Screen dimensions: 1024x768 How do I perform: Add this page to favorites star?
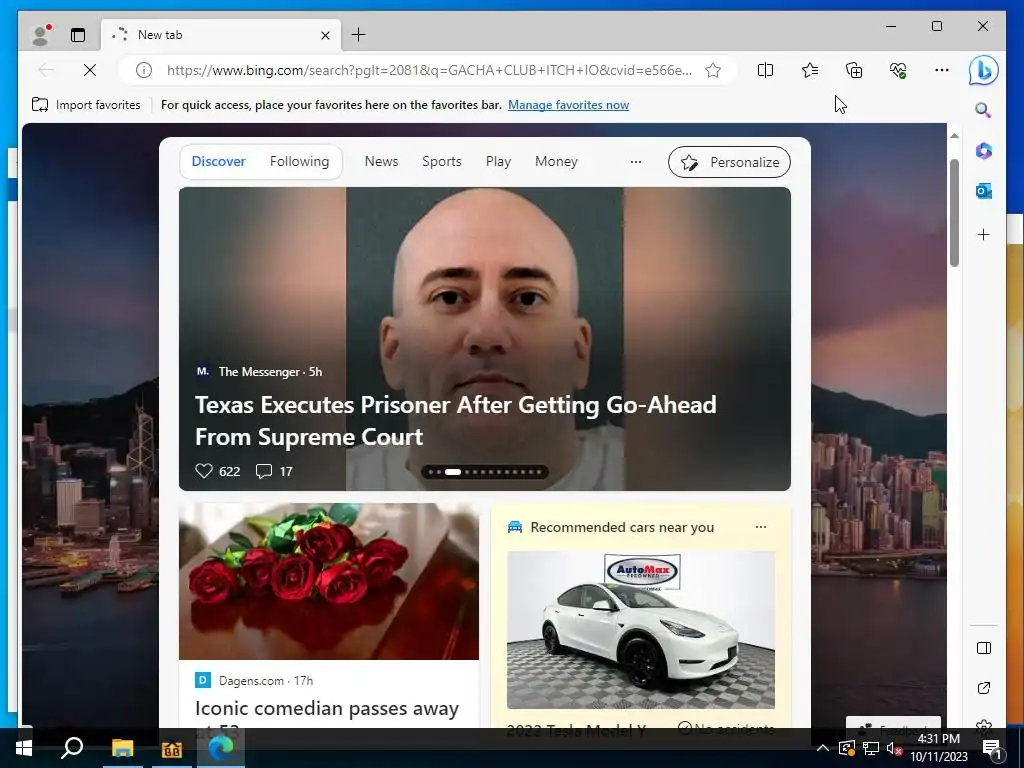pyautogui.click(x=713, y=70)
